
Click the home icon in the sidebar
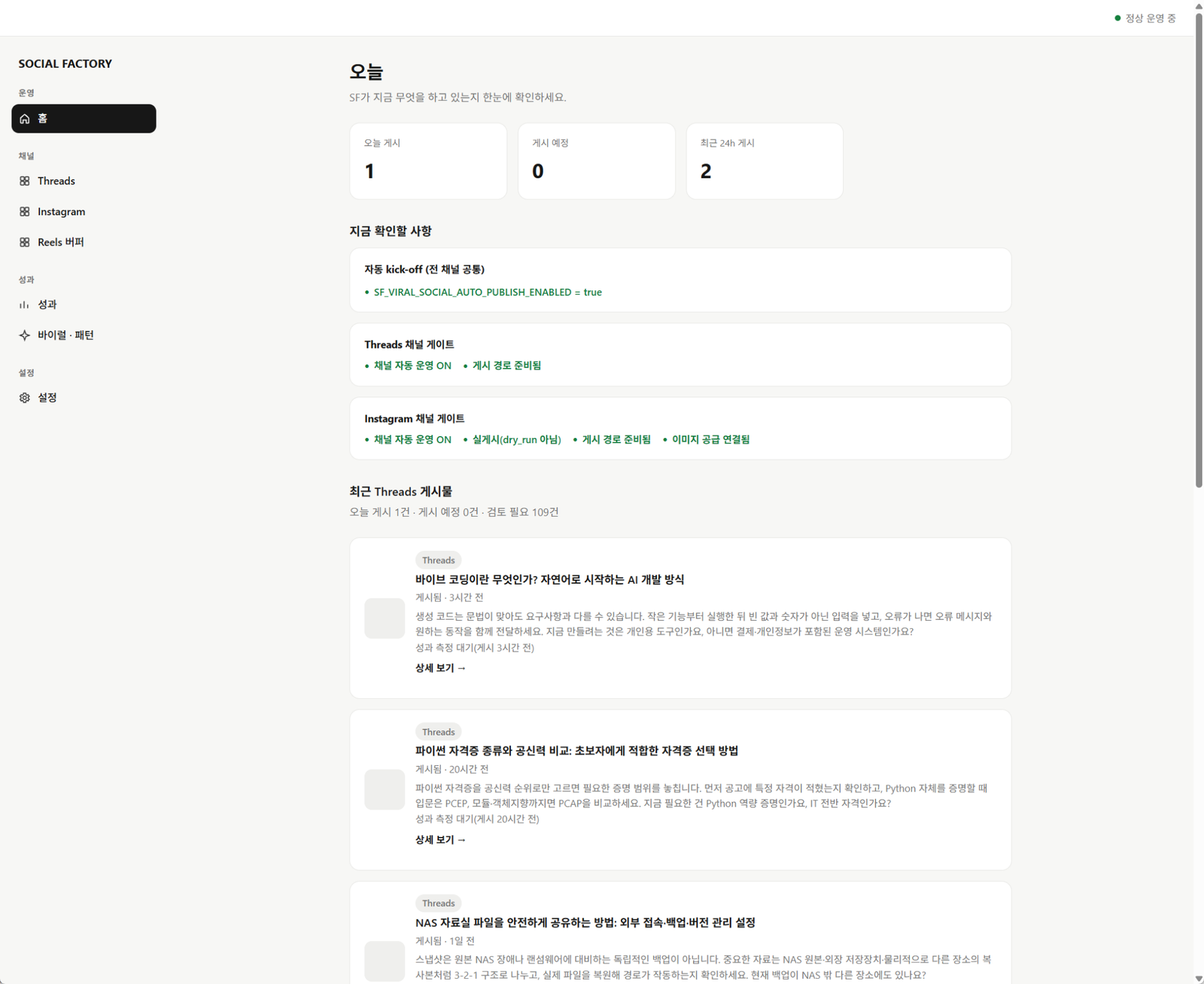coord(25,119)
